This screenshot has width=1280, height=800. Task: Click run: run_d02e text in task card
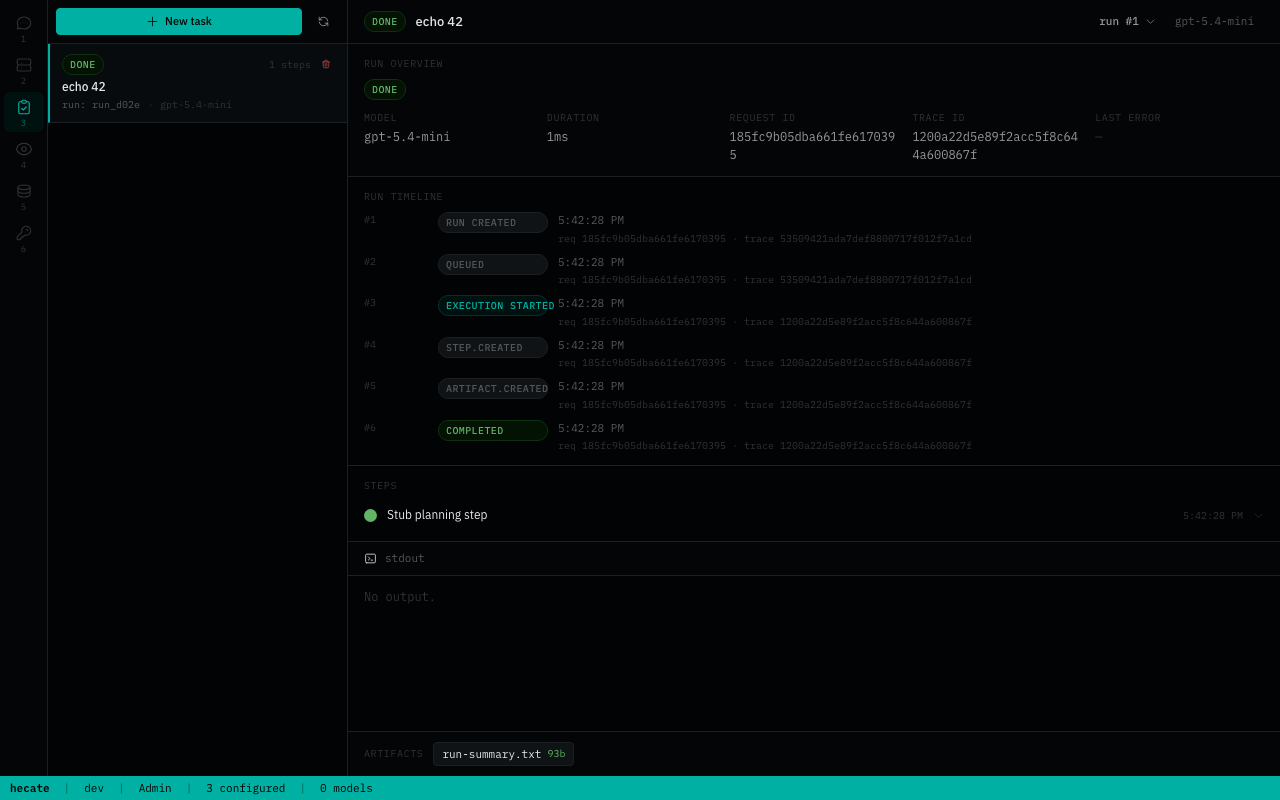click(101, 104)
